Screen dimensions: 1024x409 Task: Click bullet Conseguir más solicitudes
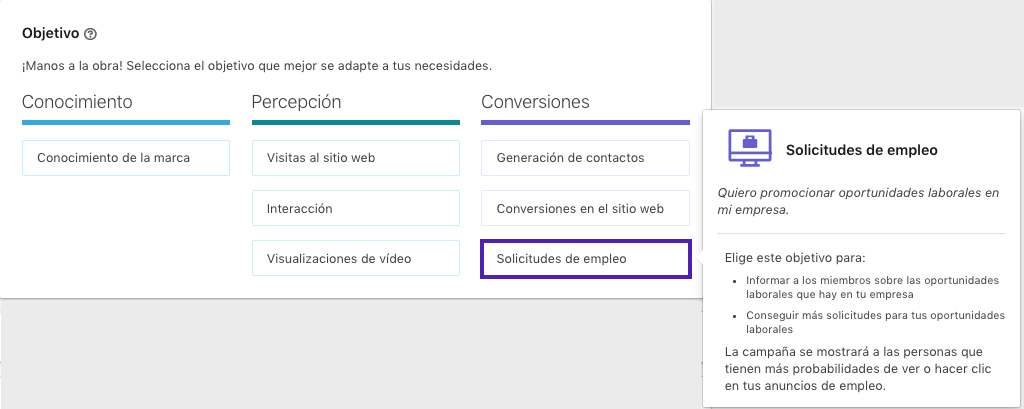[875, 322]
